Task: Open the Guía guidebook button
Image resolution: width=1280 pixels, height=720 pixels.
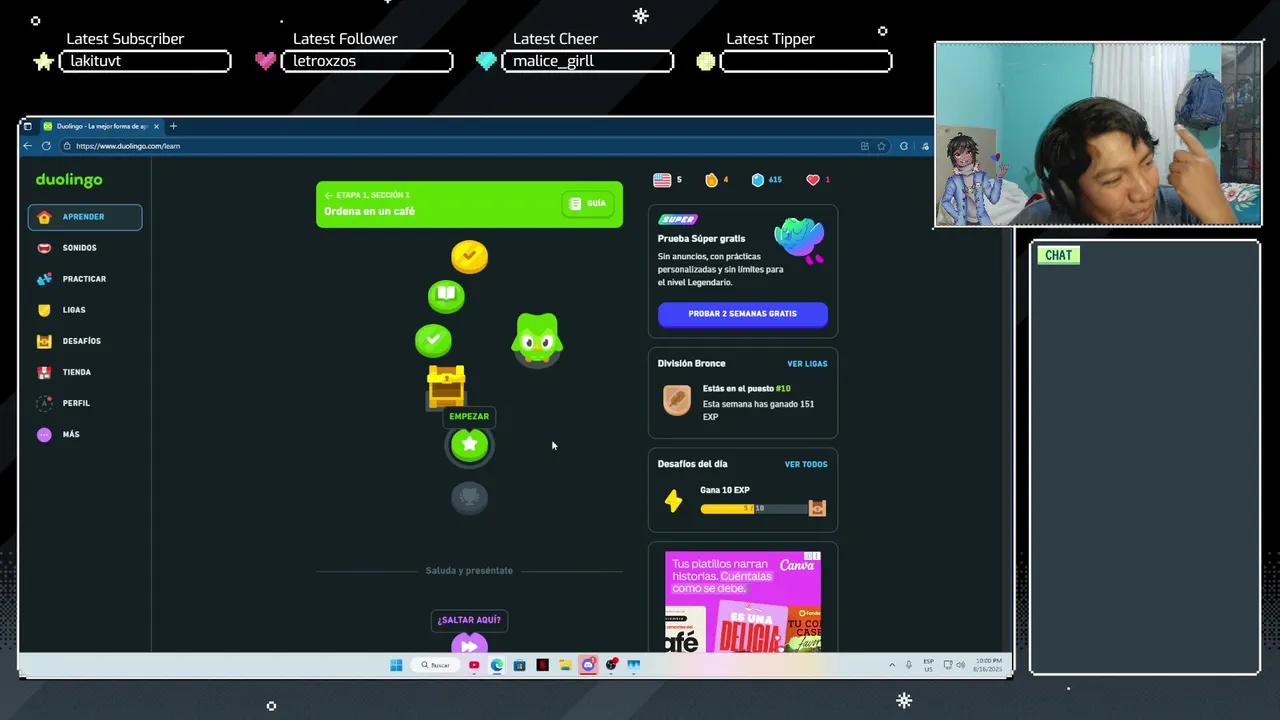Action: [x=587, y=203]
